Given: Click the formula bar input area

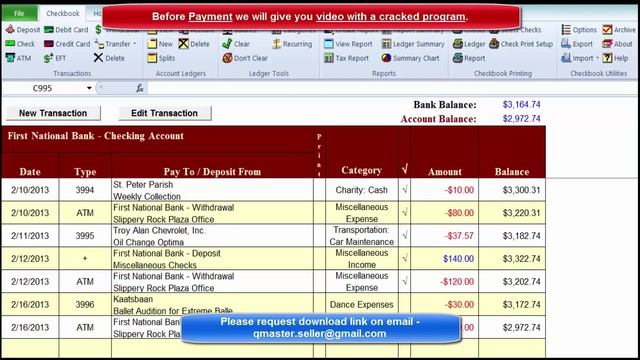Looking at the screenshot, I should click(x=392, y=88).
